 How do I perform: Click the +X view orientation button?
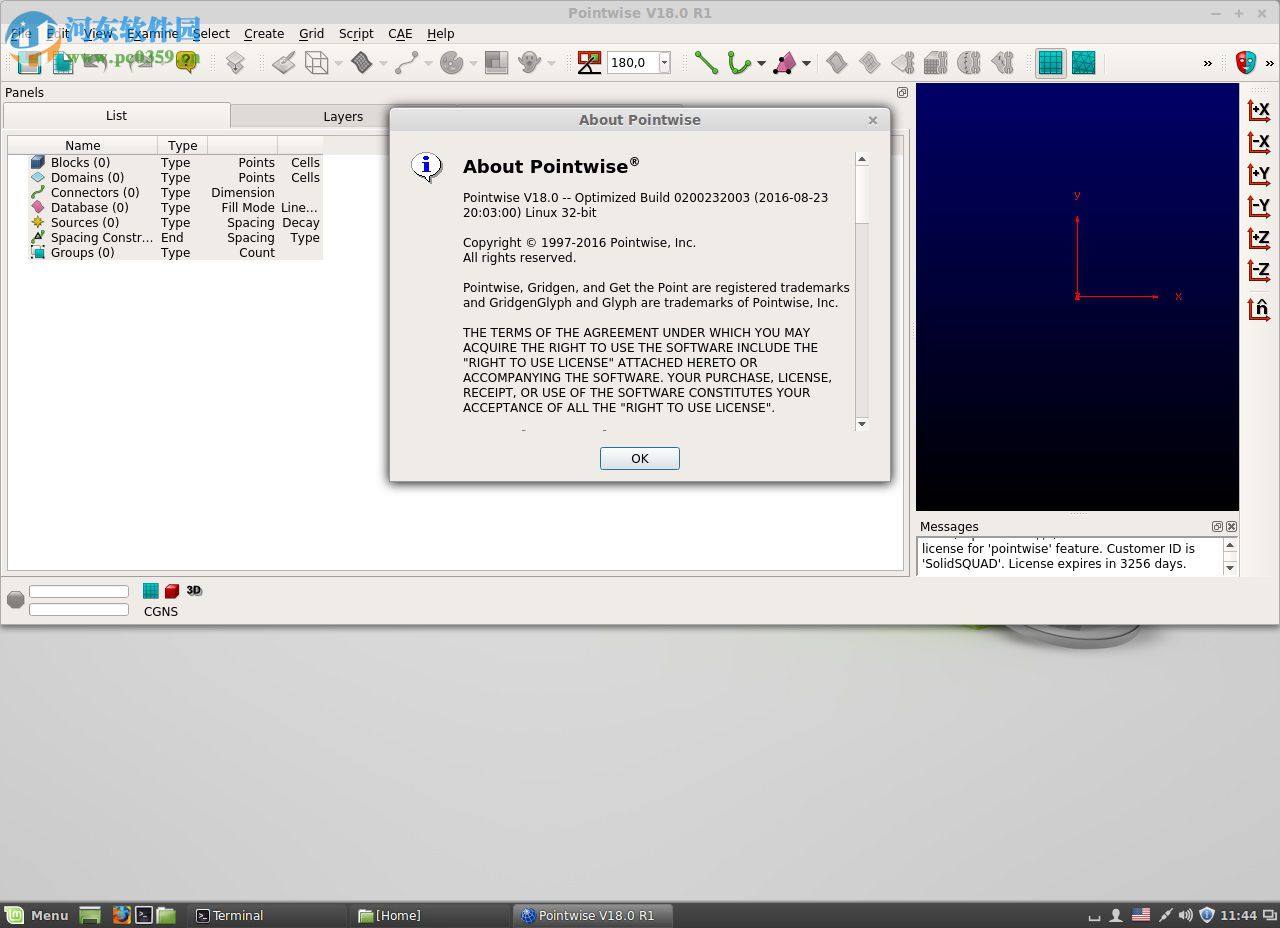point(1259,110)
